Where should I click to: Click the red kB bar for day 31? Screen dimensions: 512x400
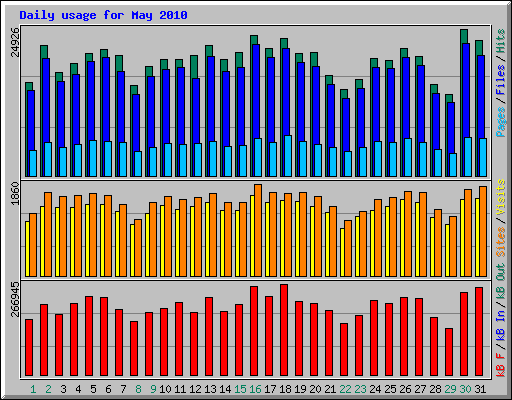(x=479, y=332)
